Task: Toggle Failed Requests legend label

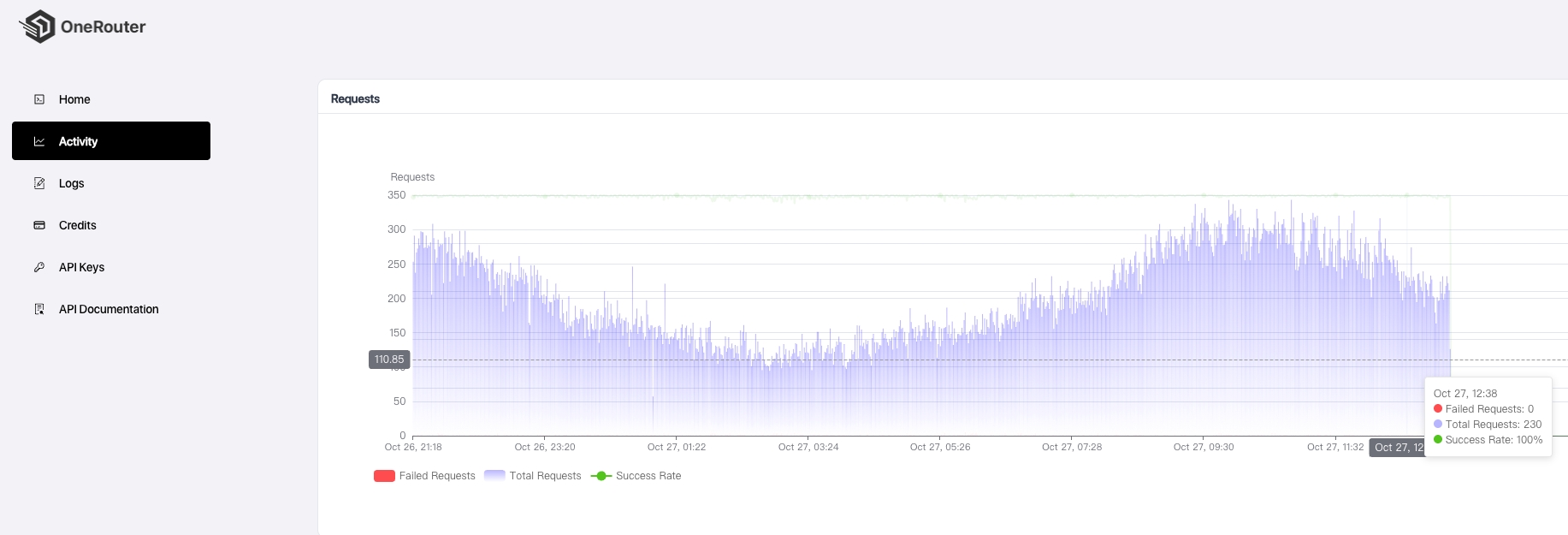Action: click(436, 476)
